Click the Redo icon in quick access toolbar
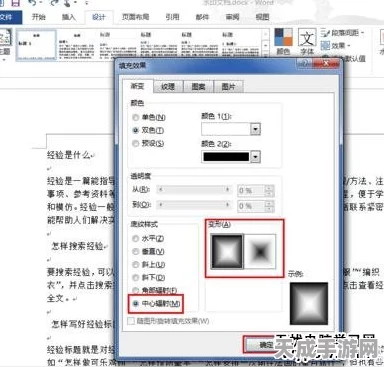 (x=54, y=3)
